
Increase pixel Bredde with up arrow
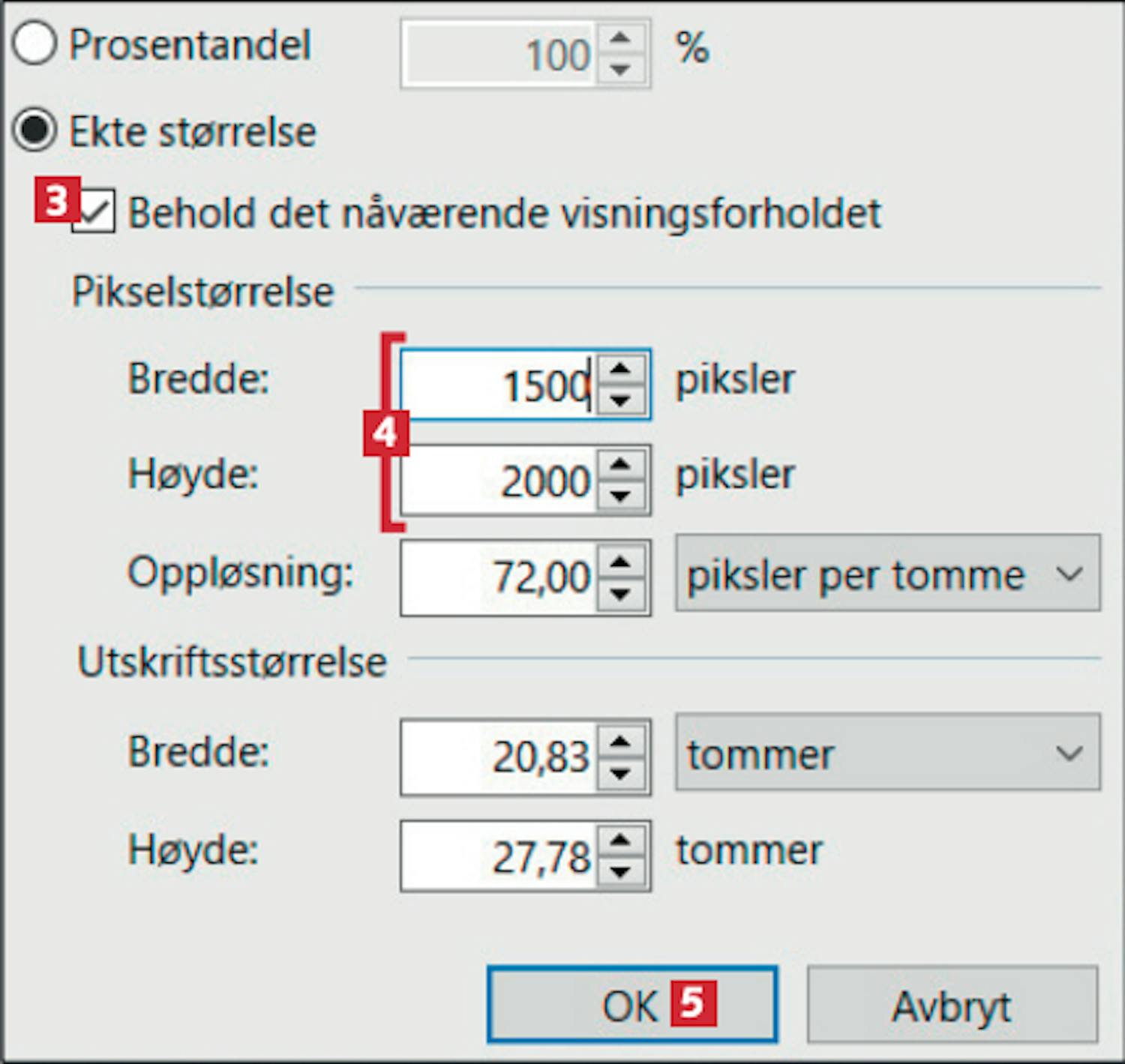(x=620, y=369)
